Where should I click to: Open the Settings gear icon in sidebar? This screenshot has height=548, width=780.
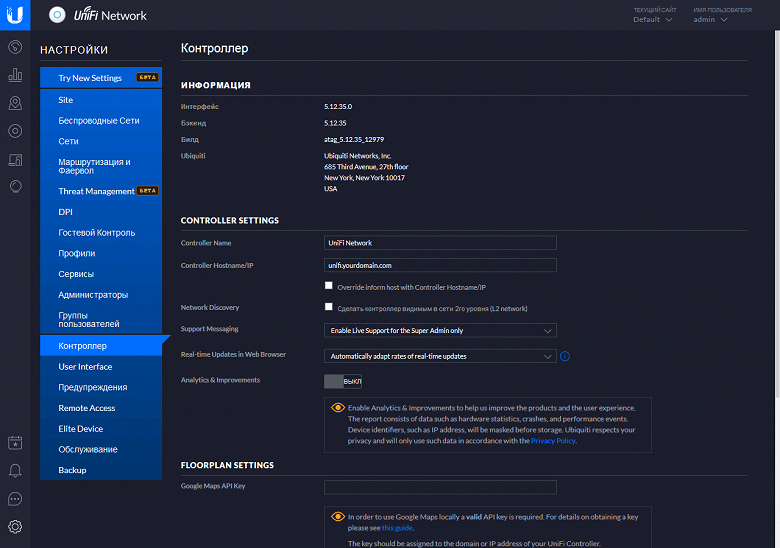click(15, 527)
